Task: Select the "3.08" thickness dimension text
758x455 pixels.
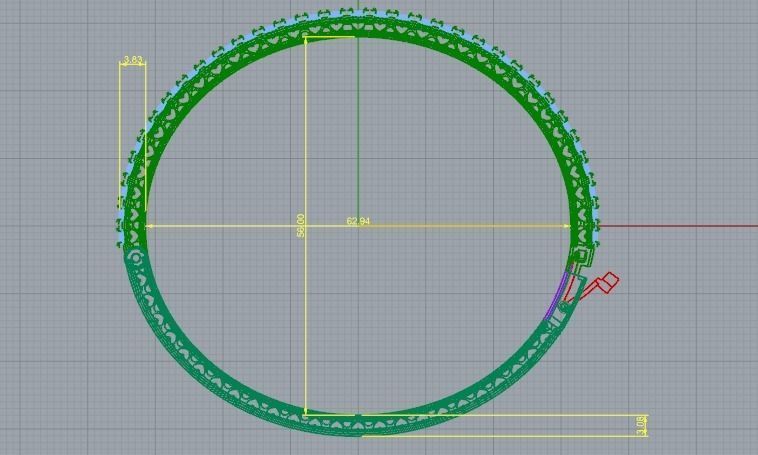Action: click(641, 426)
